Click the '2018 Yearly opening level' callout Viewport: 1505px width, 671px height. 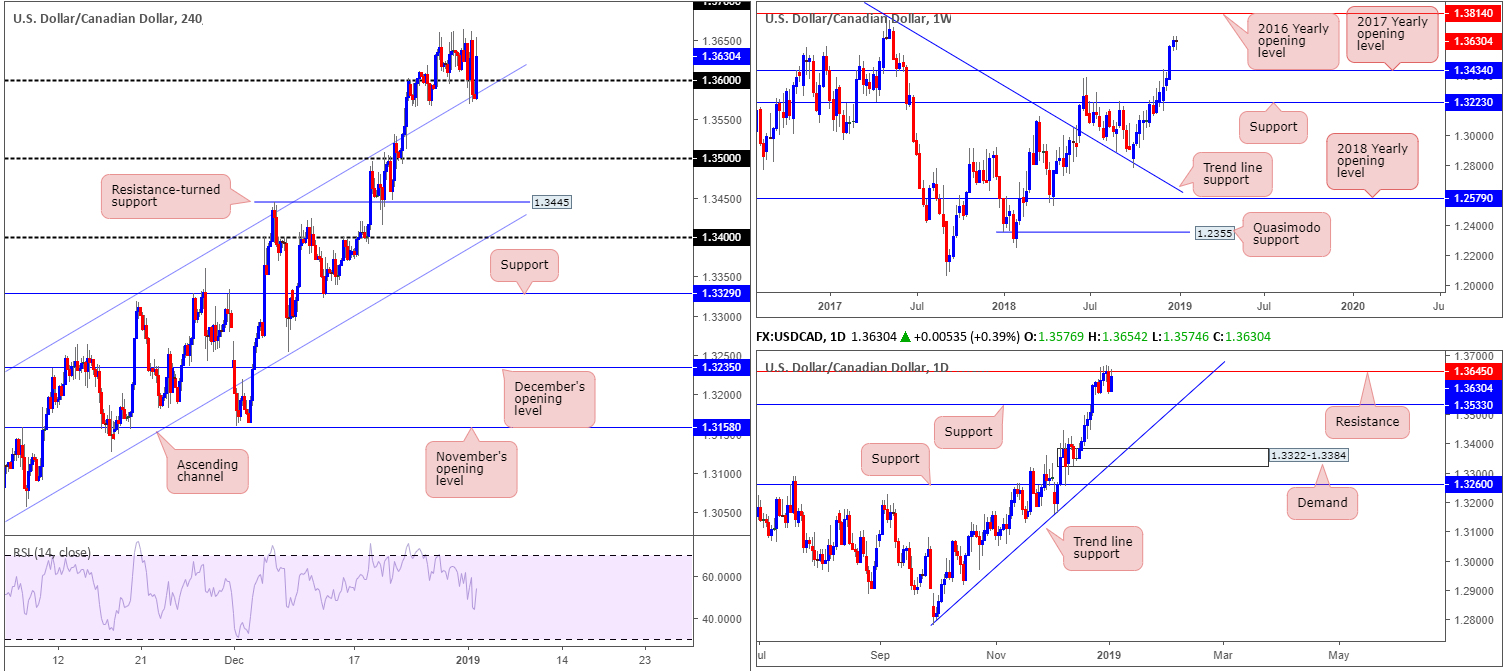click(x=1371, y=161)
